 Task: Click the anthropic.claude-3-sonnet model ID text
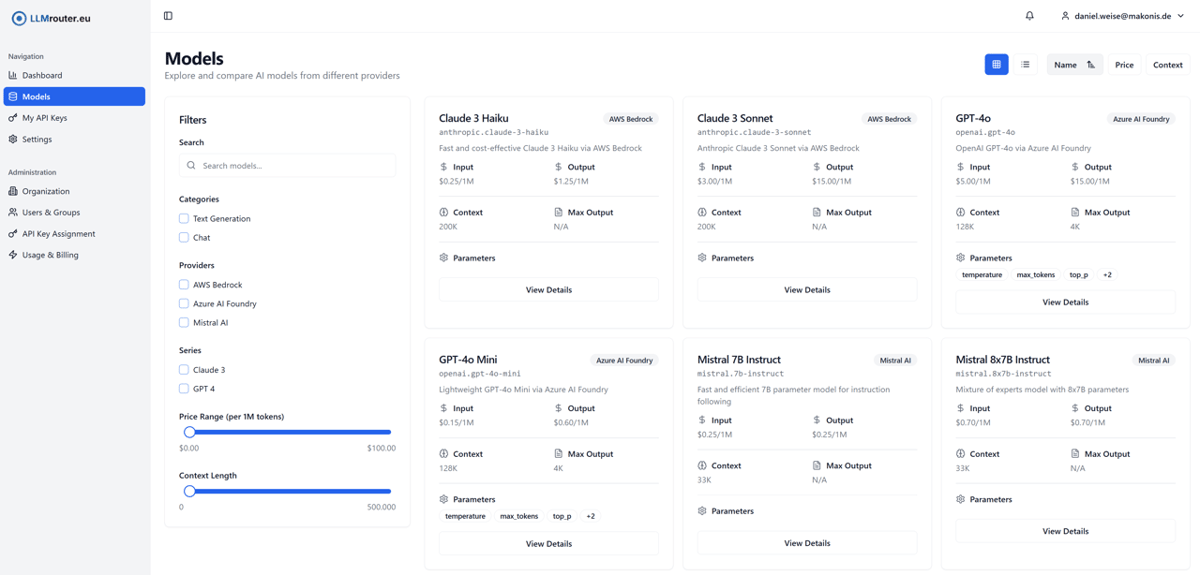754,132
